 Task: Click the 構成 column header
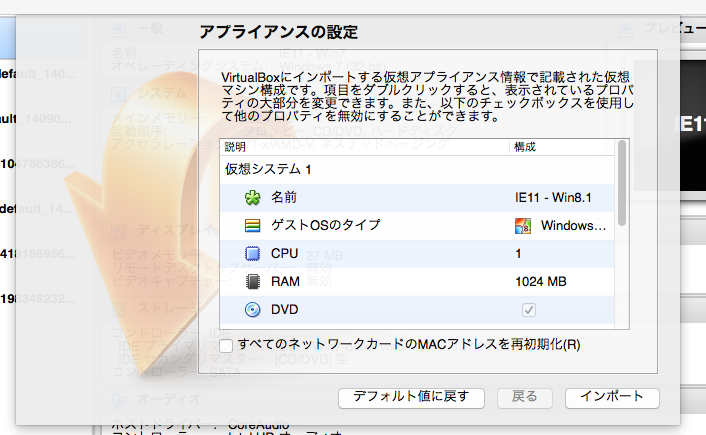coord(525,147)
